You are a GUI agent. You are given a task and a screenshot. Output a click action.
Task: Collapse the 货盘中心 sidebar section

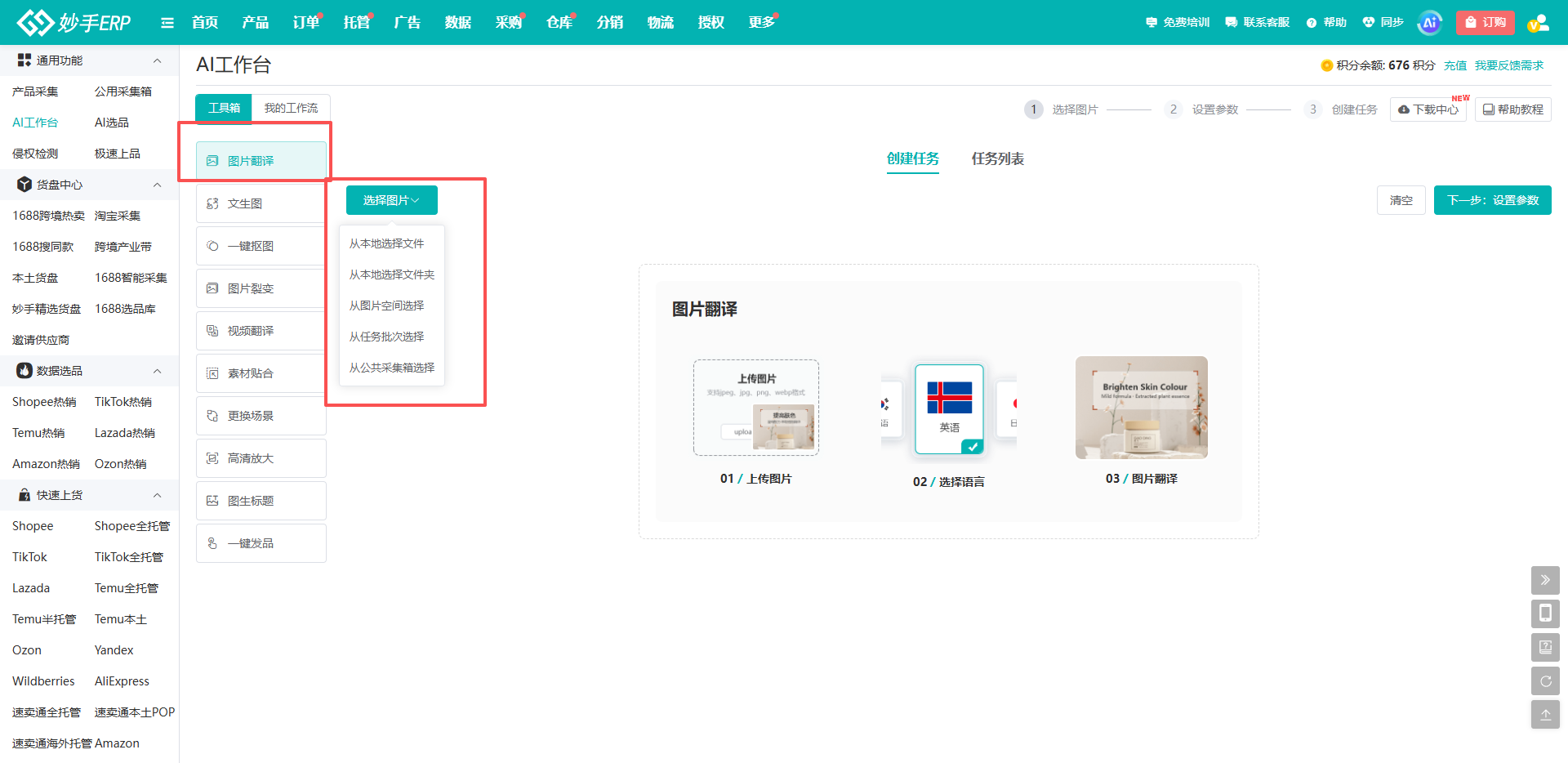click(157, 185)
